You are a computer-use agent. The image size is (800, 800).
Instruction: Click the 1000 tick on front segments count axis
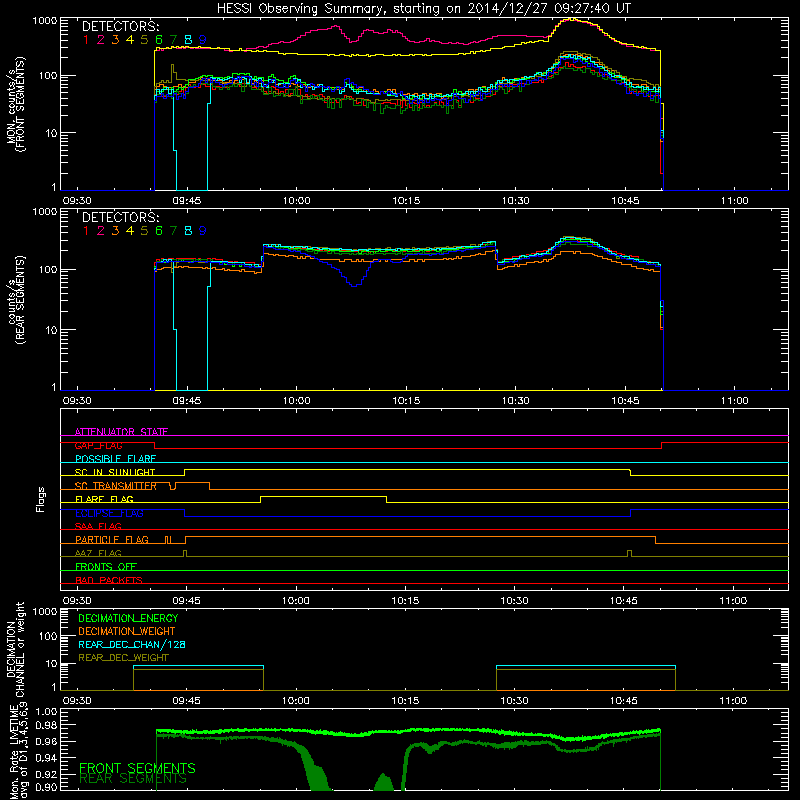tap(45, 21)
